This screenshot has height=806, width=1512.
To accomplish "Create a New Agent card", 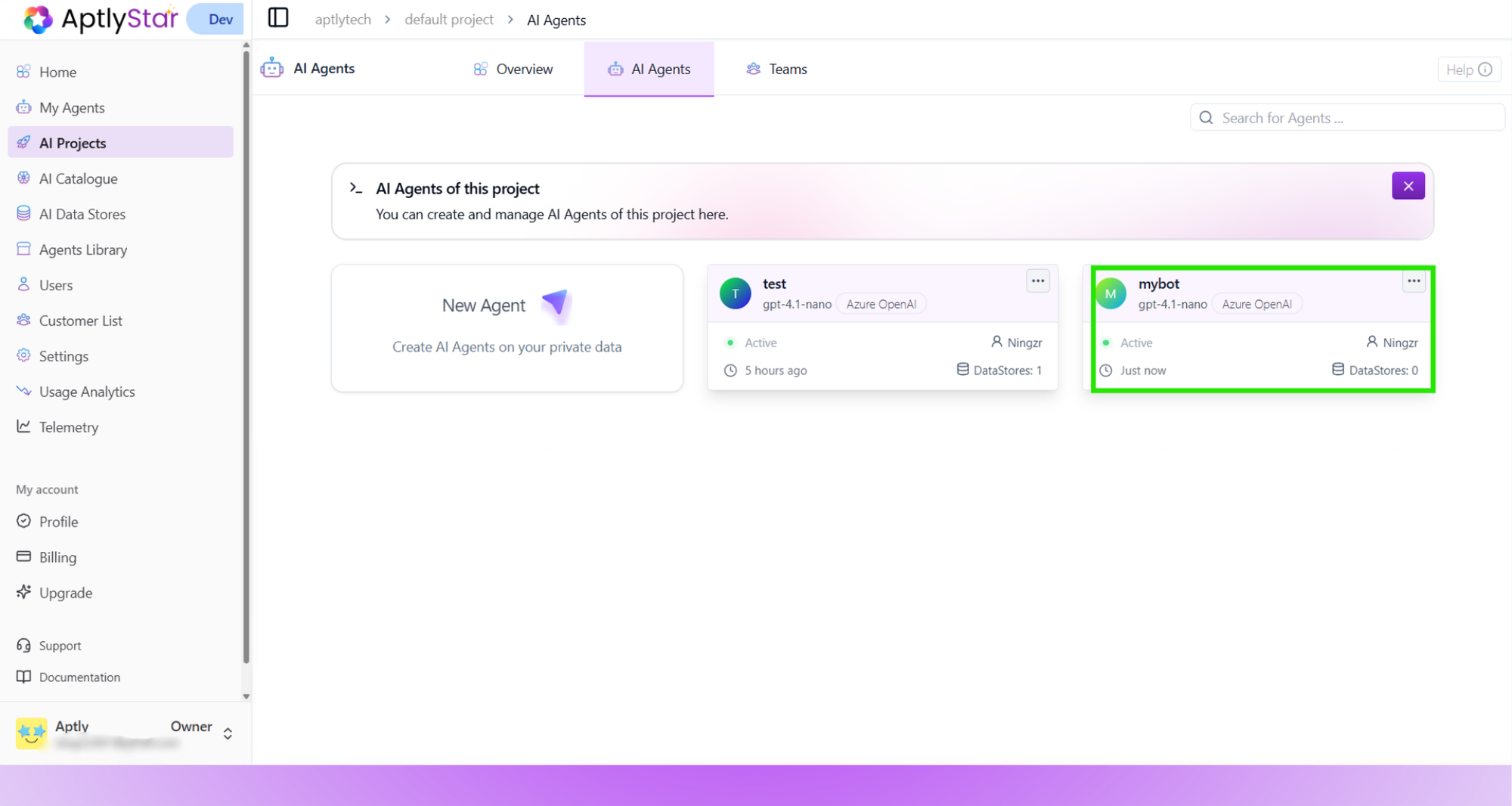I will coord(507,327).
